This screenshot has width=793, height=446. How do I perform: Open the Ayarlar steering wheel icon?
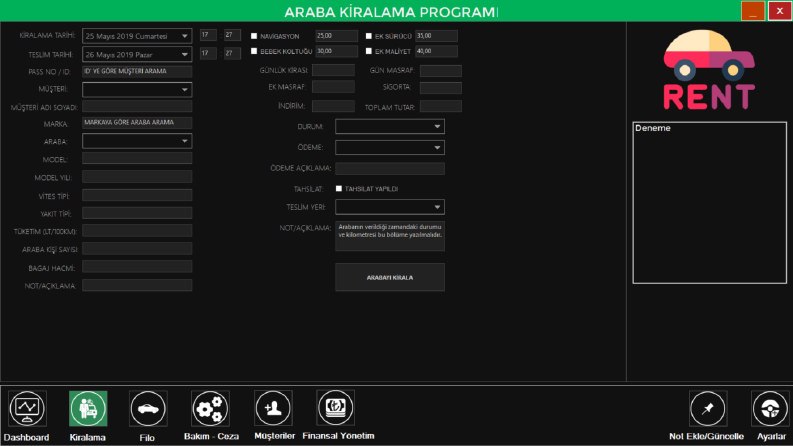(770, 409)
